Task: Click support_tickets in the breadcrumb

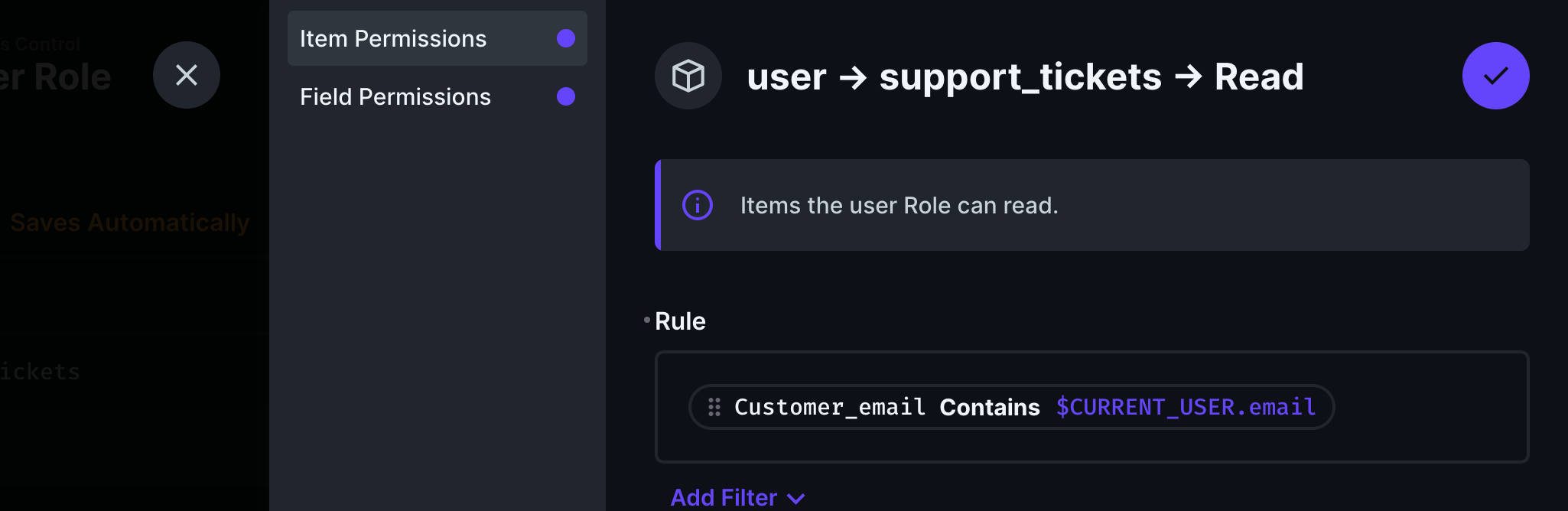Action: [x=1020, y=76]
